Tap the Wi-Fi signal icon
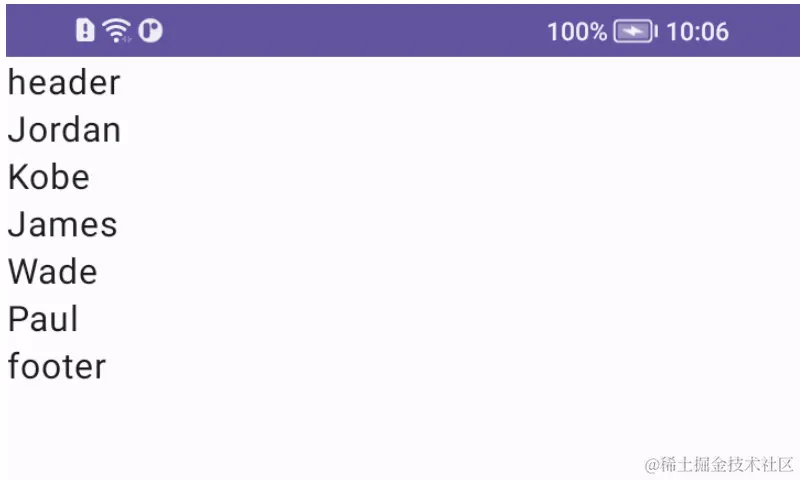The image size is (800, 480). coord(116,30)
